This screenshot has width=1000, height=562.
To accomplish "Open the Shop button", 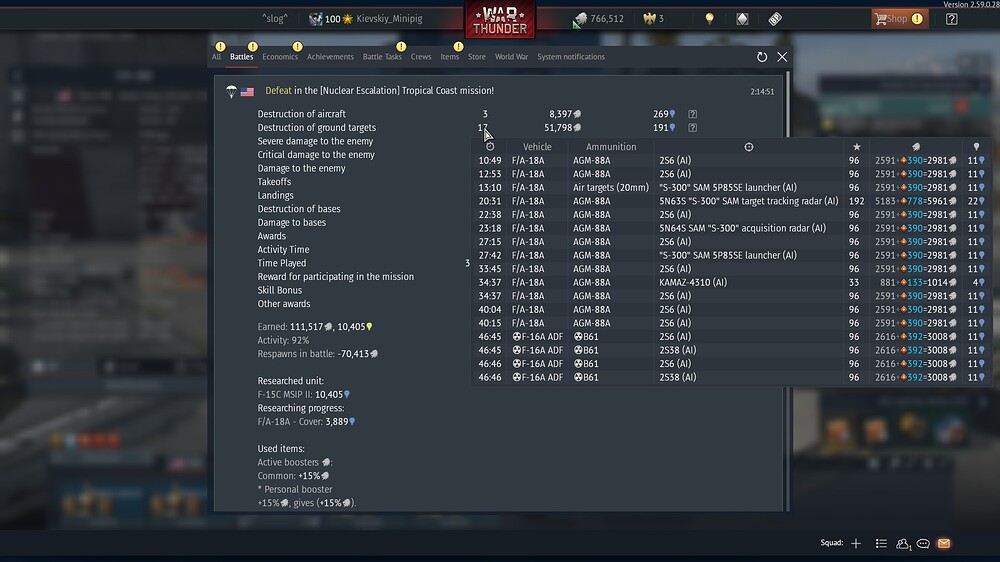I will [899, 18].
